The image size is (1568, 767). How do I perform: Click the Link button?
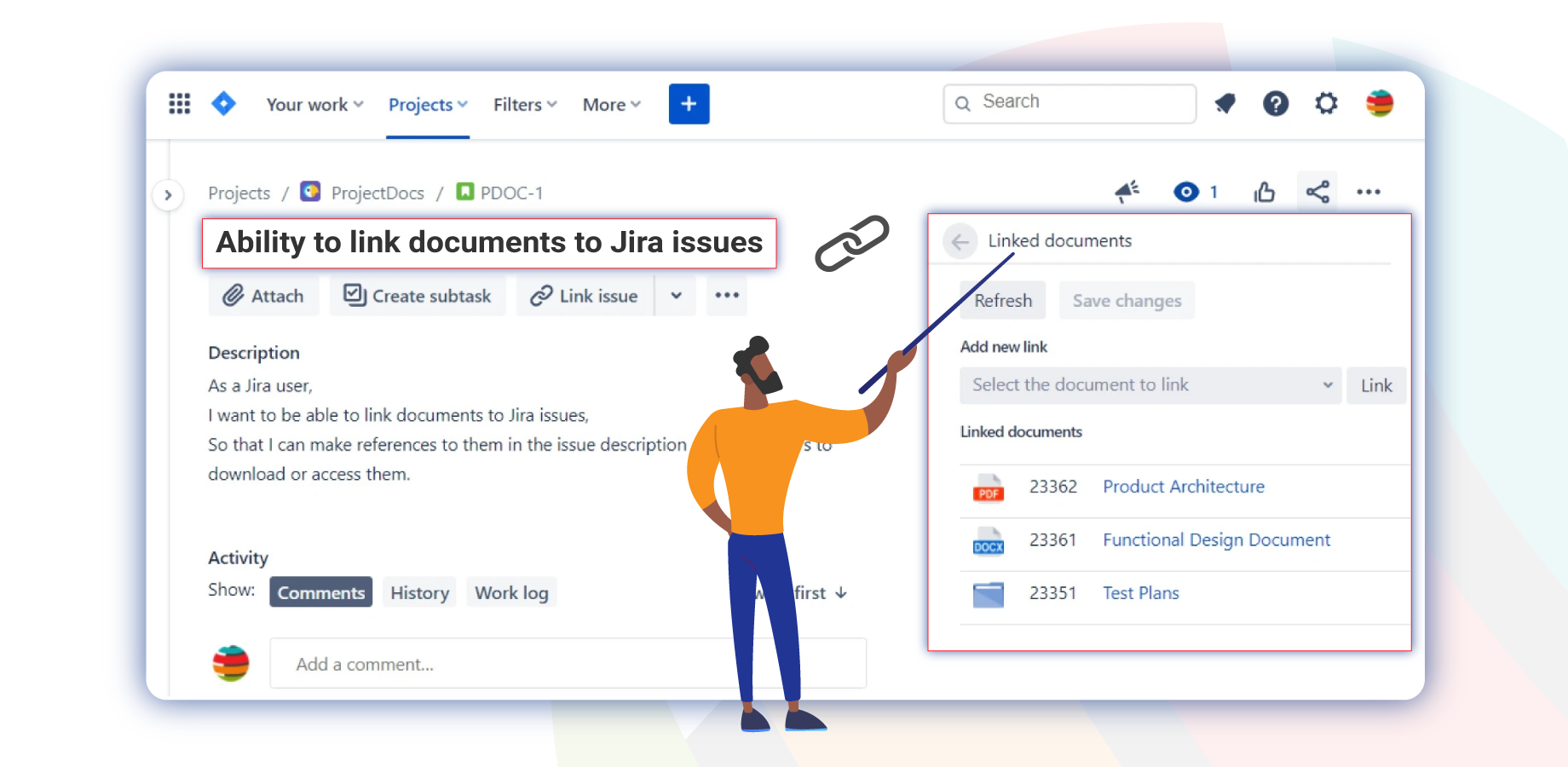click(1376, 385)
